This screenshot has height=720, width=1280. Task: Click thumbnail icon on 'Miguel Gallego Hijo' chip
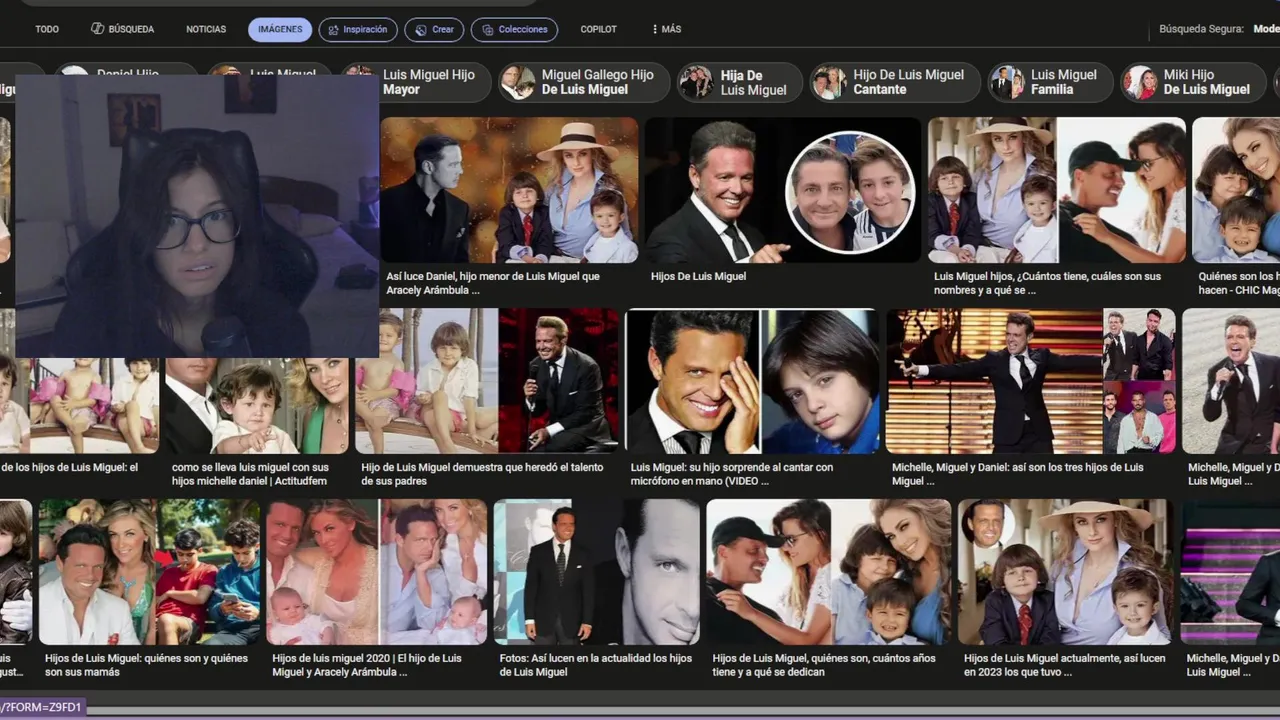[x=517, y=82]
